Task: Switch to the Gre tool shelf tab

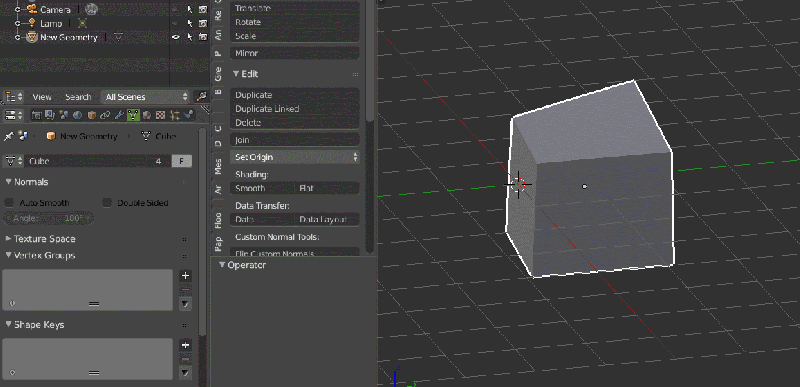Action: (x=218, y=74)
